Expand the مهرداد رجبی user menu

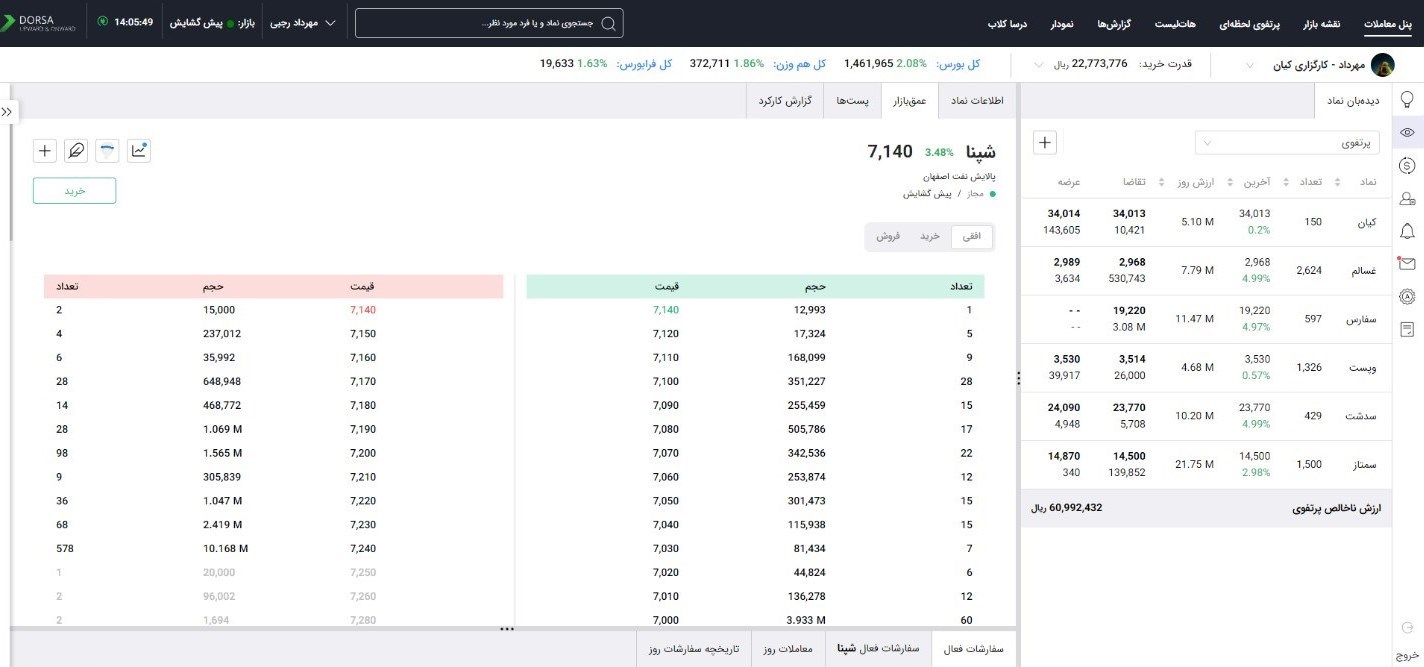point(303,22)
